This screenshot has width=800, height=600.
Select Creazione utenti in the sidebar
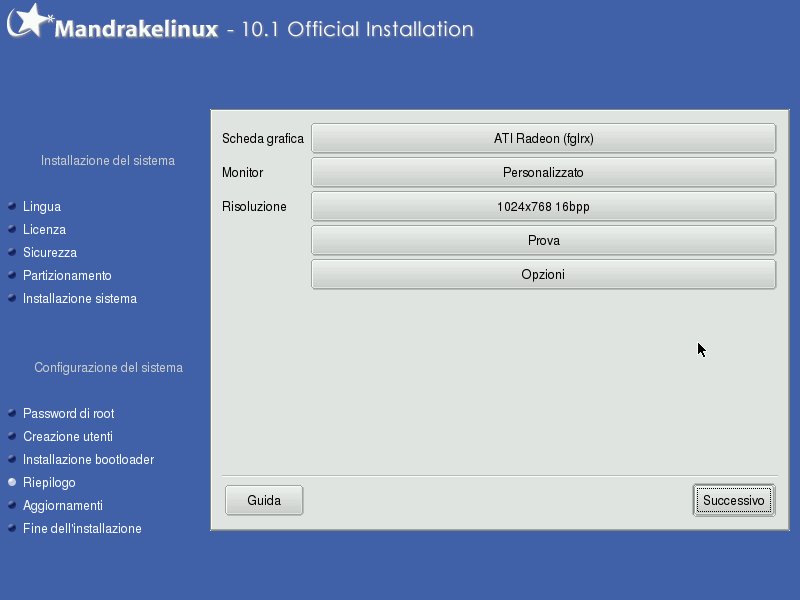[x=67, y=437]
